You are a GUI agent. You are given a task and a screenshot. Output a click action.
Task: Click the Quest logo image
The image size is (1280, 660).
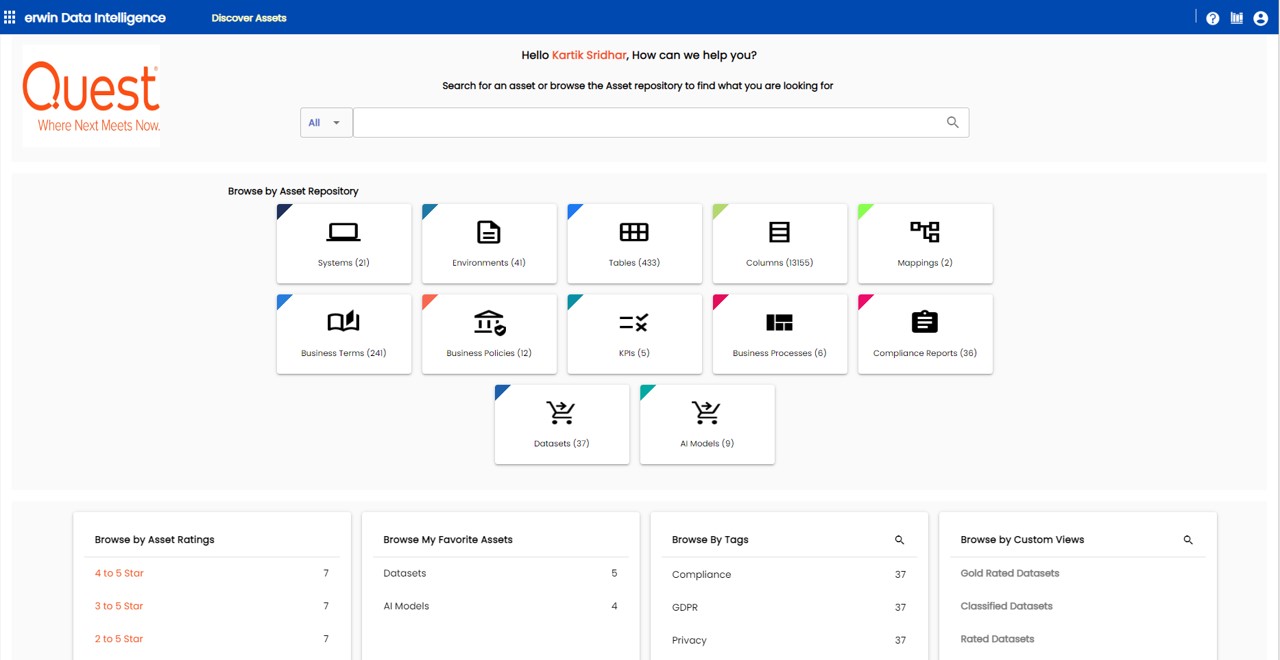tap(91, 96)
